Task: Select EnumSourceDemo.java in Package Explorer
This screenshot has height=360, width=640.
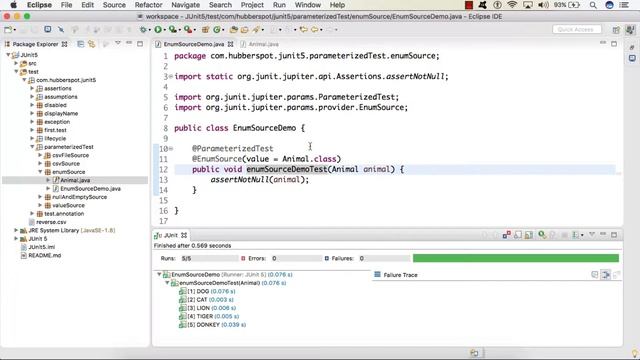Action: pyautogui.click(x=90, y=189)
